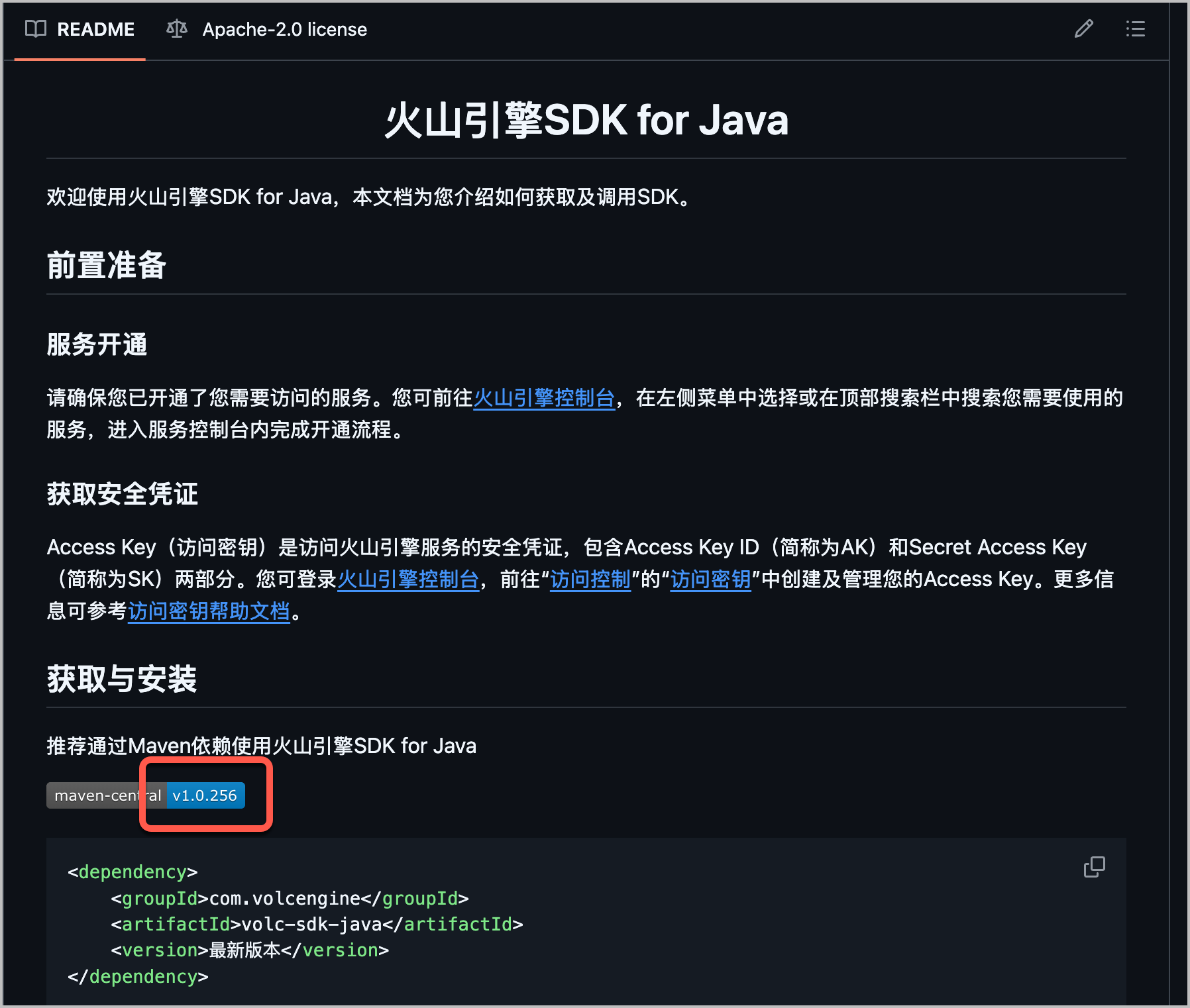Click the 欢迎使用火山引擎SDK intro sentence
This screenshot has width=1190, height=1008.
(x=369, y=197)
